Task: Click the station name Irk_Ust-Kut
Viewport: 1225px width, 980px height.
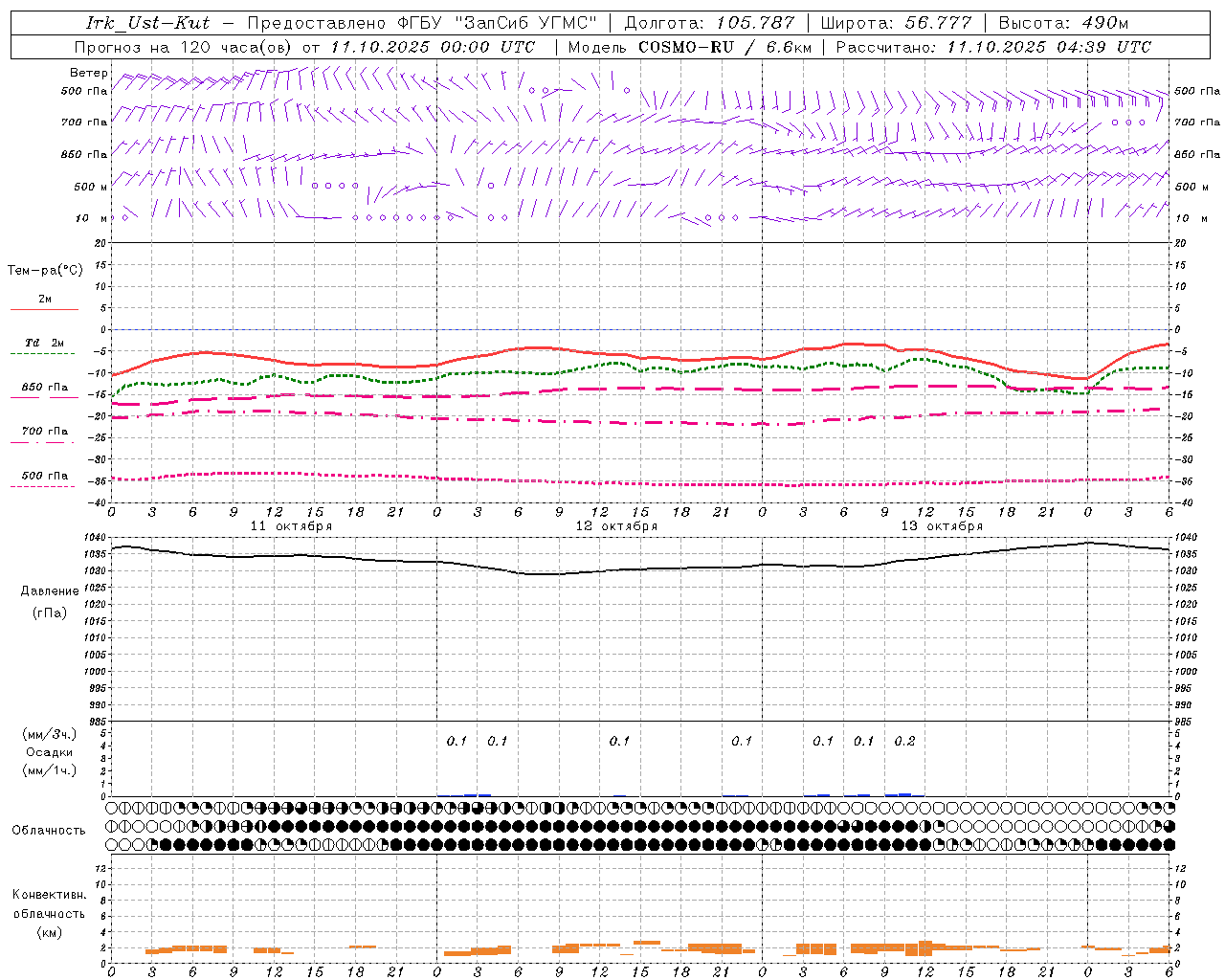Action: 148,23
